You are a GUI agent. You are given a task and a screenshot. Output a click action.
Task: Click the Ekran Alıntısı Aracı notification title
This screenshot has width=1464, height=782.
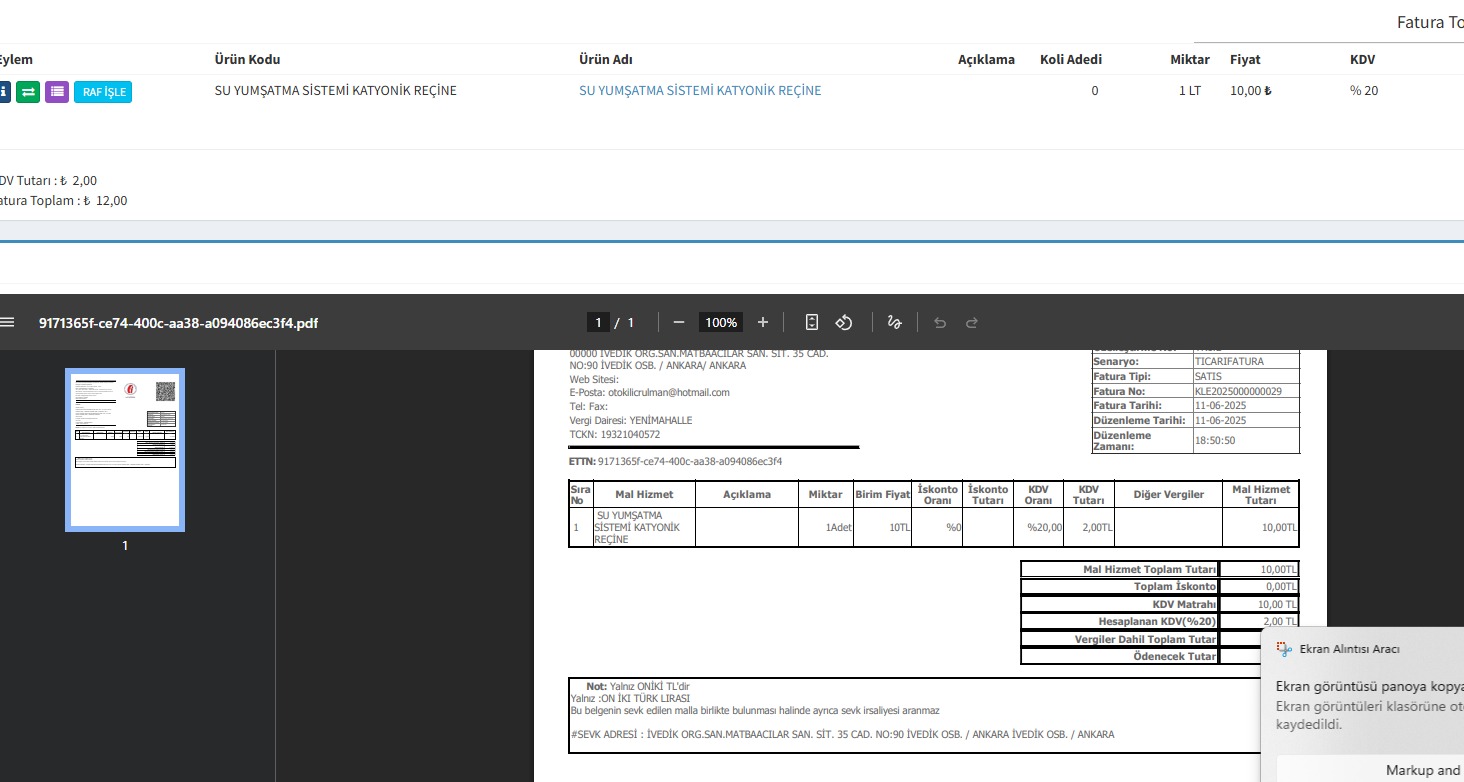[1349, 649]
